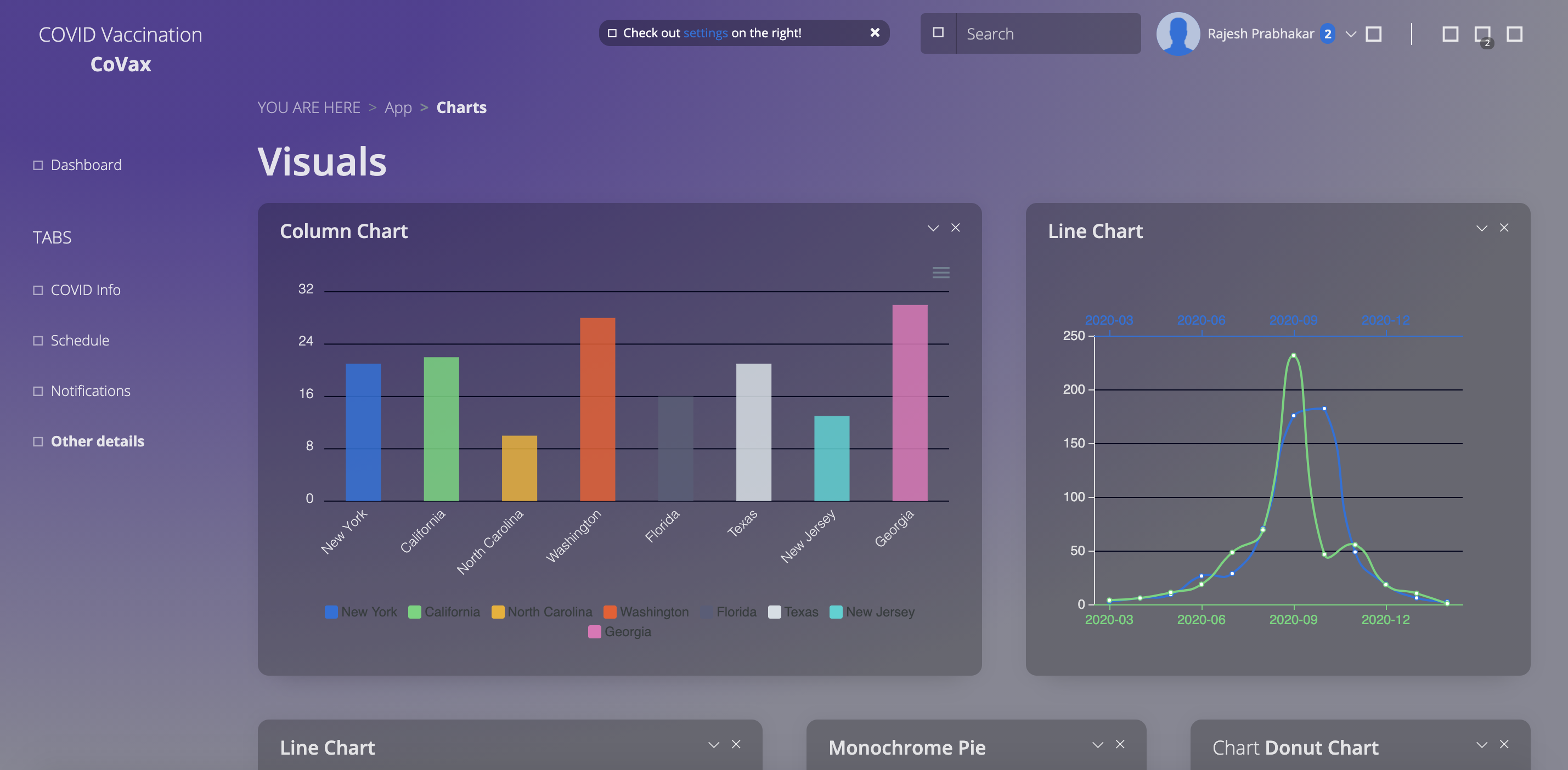Collapse the top Line Chart panel
1568x770 pixels.
pyautogui.click(x=1481, y=228)
